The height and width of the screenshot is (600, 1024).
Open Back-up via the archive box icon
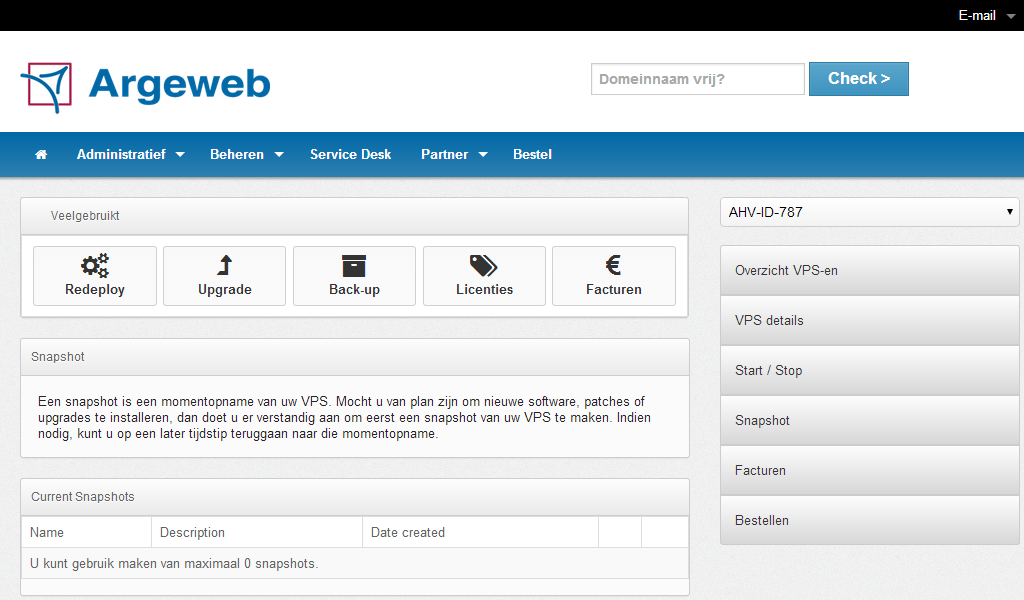(x=354, y=265)
